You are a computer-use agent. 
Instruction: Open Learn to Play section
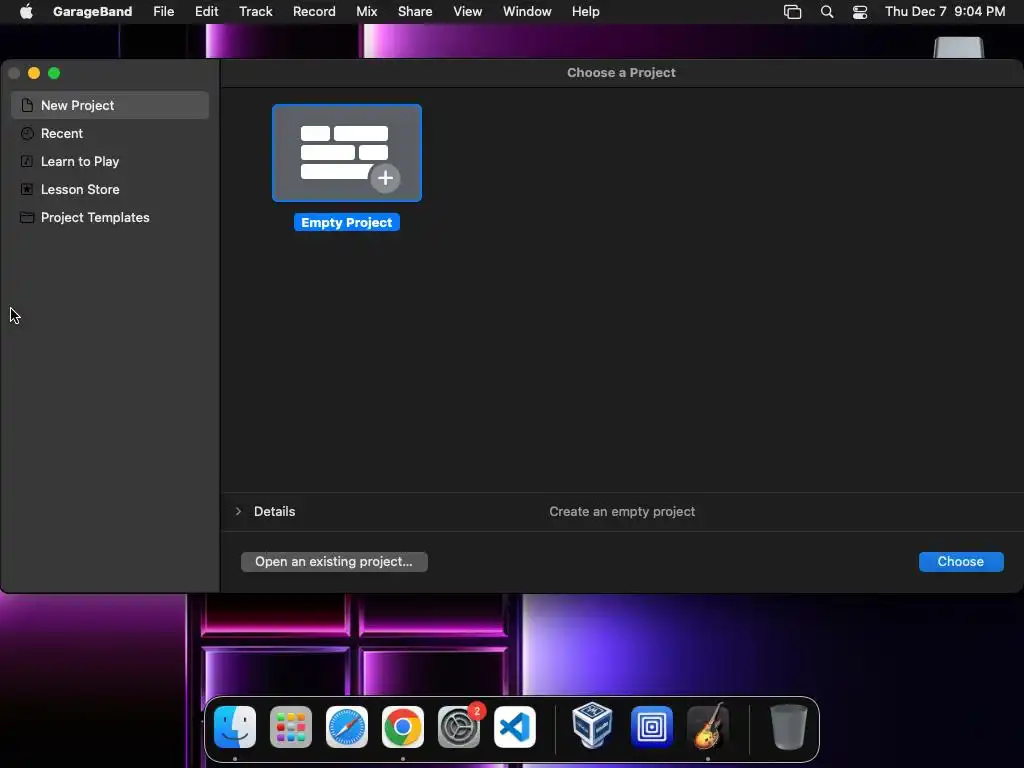pyautogui.click(x=110, y=161)
